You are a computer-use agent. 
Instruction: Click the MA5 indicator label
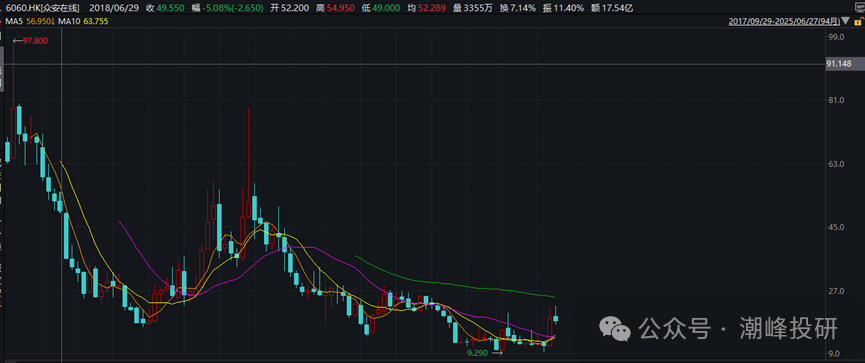[x=14, y=22]
